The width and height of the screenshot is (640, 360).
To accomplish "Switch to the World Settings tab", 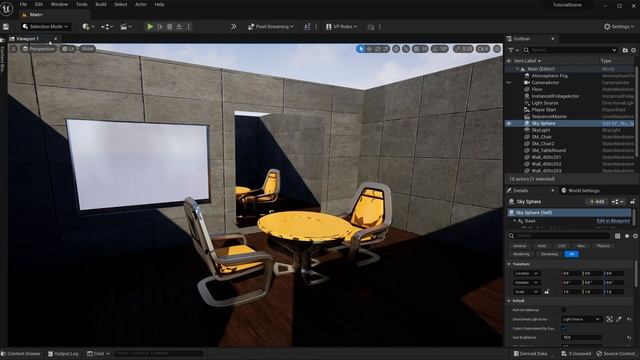I will [x=580, y=191].
